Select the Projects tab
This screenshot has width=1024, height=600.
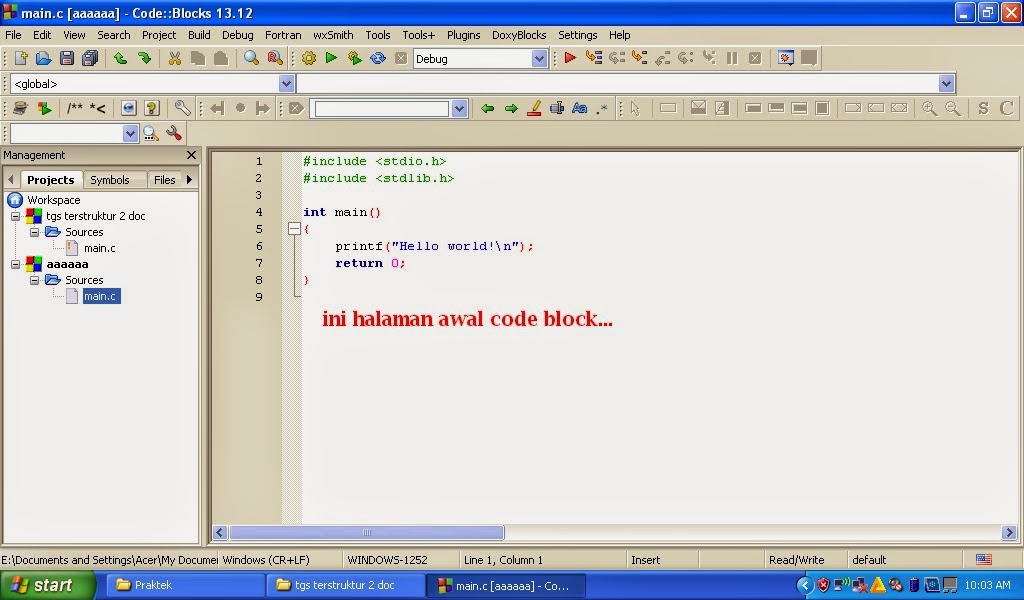coord(50,180)
